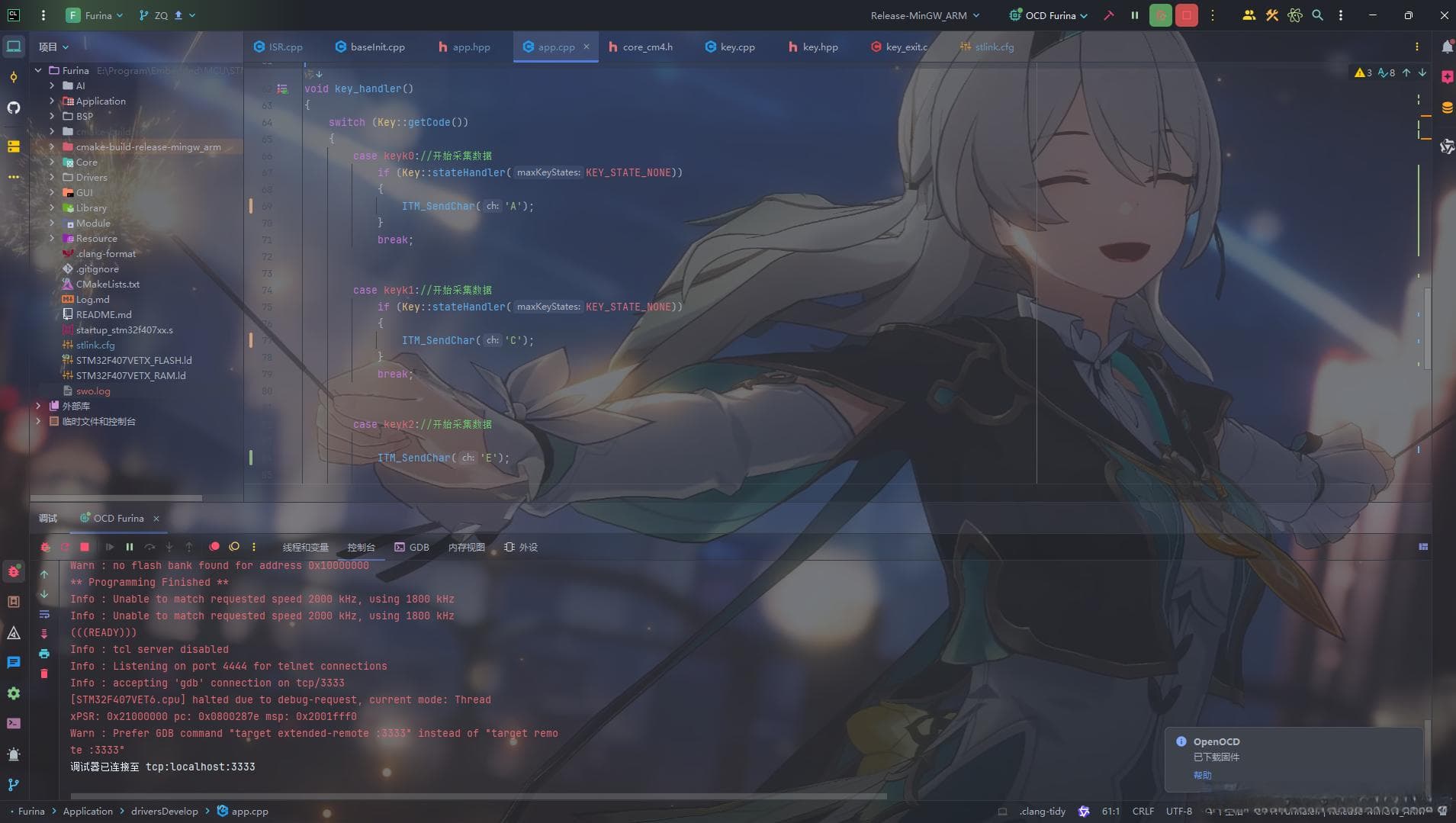Open Notifications bell on right sidebar
The height and width of the screenshot is (823, 1456).
click(1447, 47)
